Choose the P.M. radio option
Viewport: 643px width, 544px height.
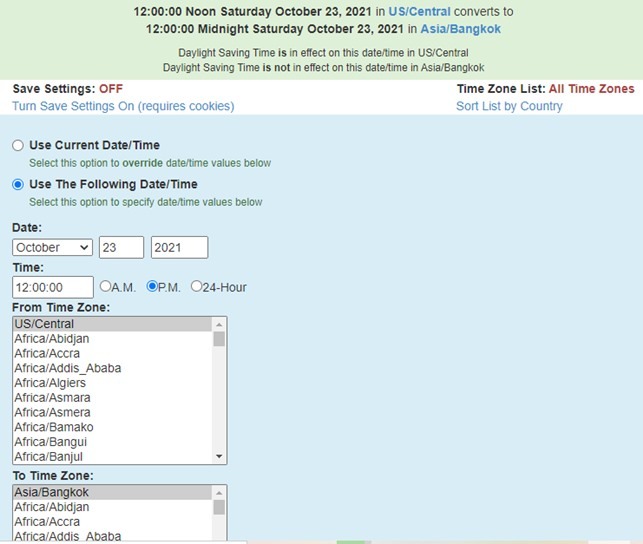pyautogui.click(x=152, y=286)
